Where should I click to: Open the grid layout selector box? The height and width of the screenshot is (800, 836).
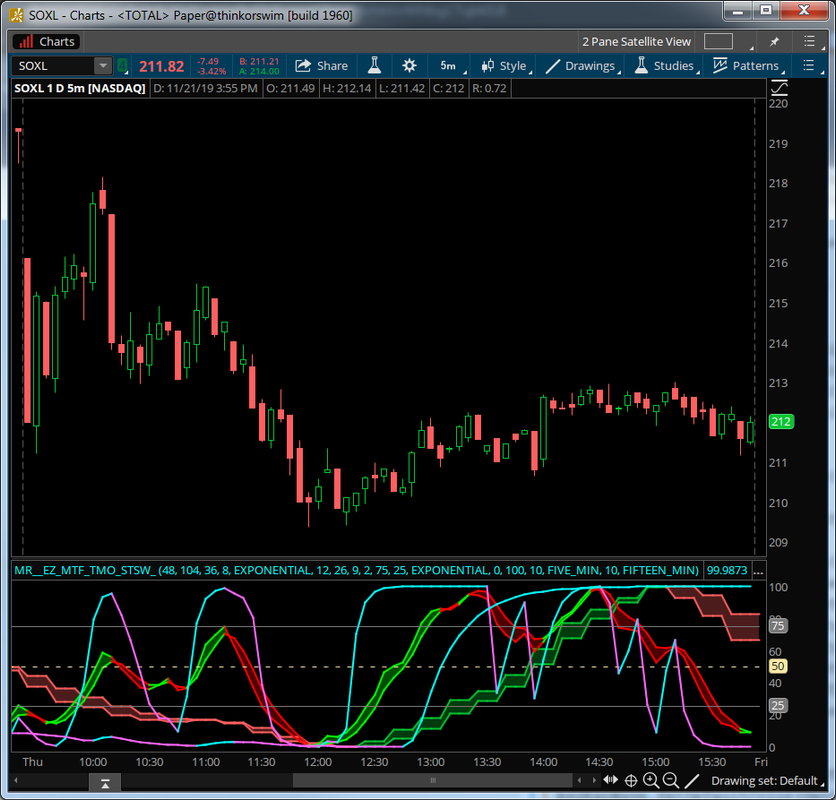(718, 41)
